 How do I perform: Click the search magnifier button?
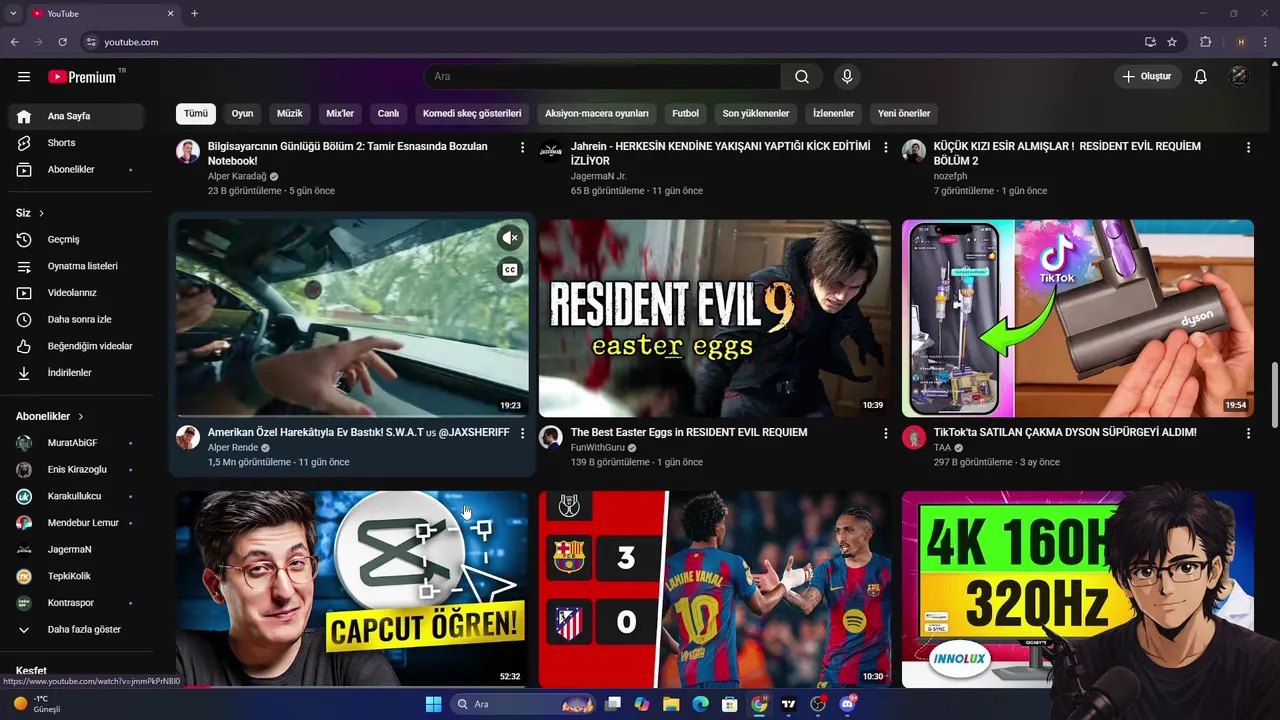tap(802, 77)
